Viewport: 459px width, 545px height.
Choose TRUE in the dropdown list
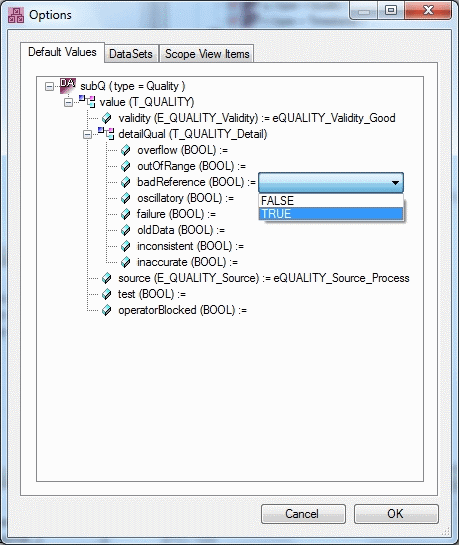coord(331,213)
